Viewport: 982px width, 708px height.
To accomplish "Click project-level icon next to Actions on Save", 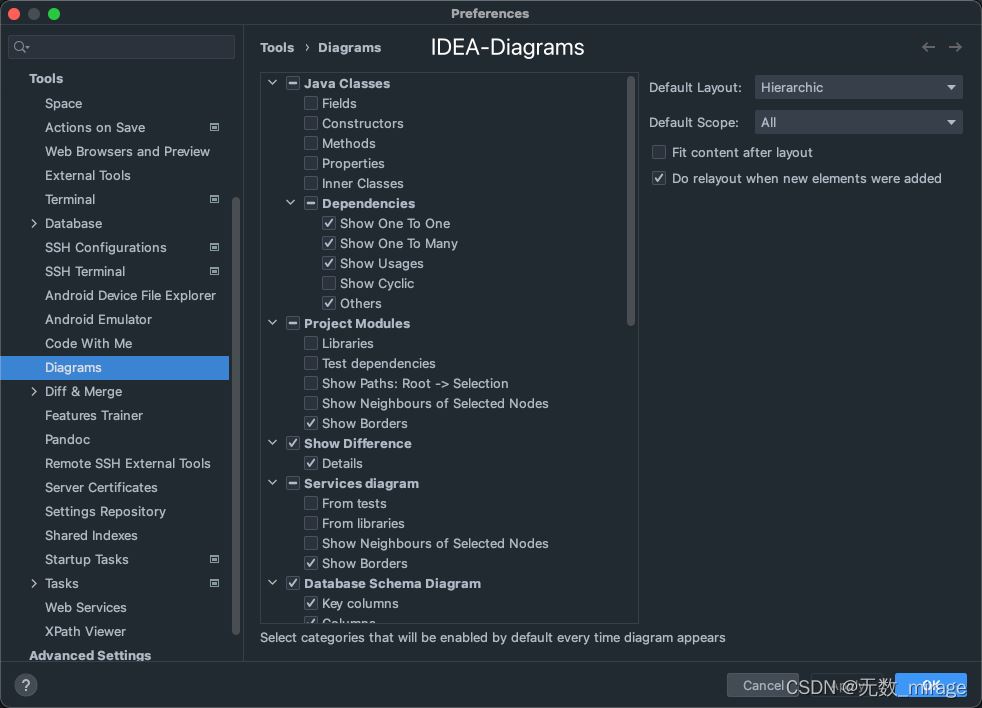I will (214, 127).
